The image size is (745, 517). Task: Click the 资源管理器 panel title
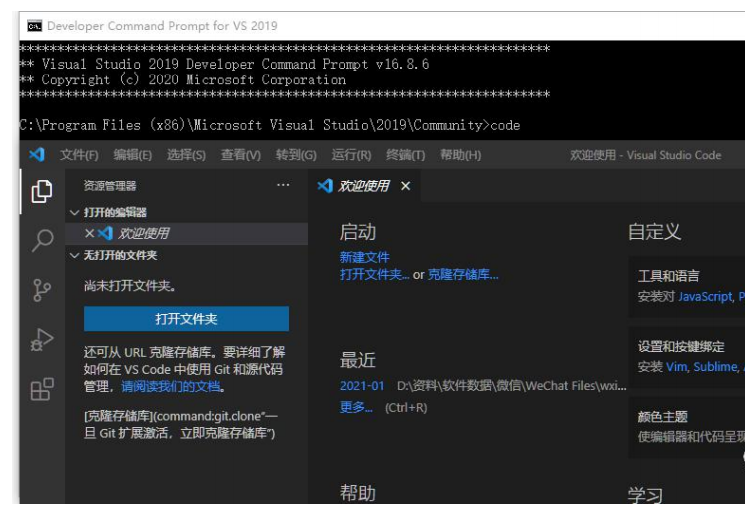tap(110, 186)
